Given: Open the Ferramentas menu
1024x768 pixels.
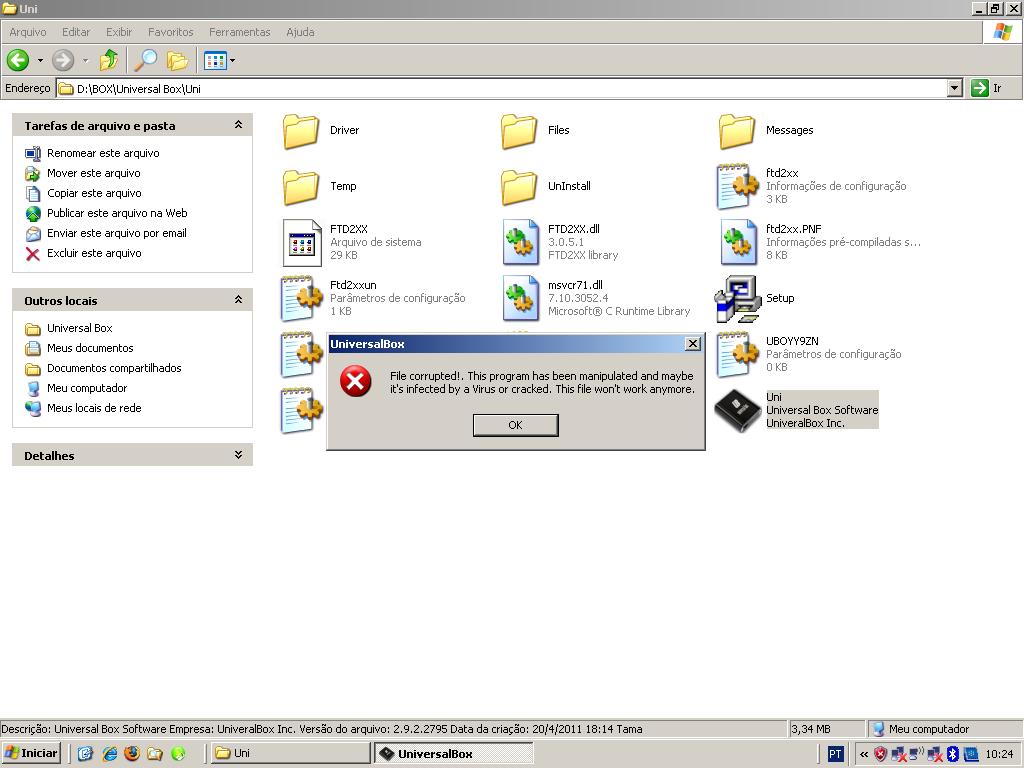Looking at the screenshot, I should (239, 32).
